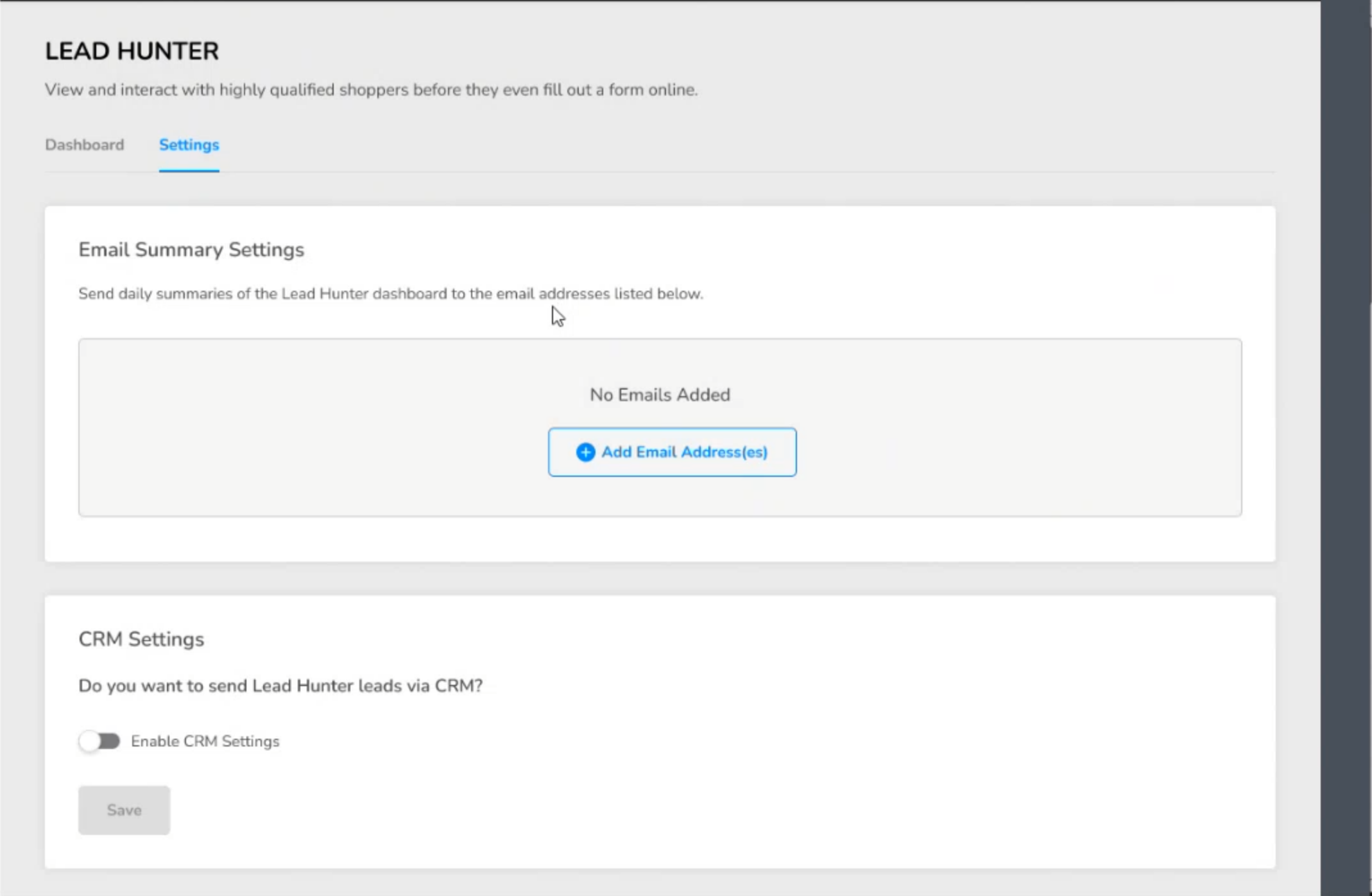1372x896 pixels.
Task: Click the Save button in CRM Settings
Action: (x=124, y=810)
